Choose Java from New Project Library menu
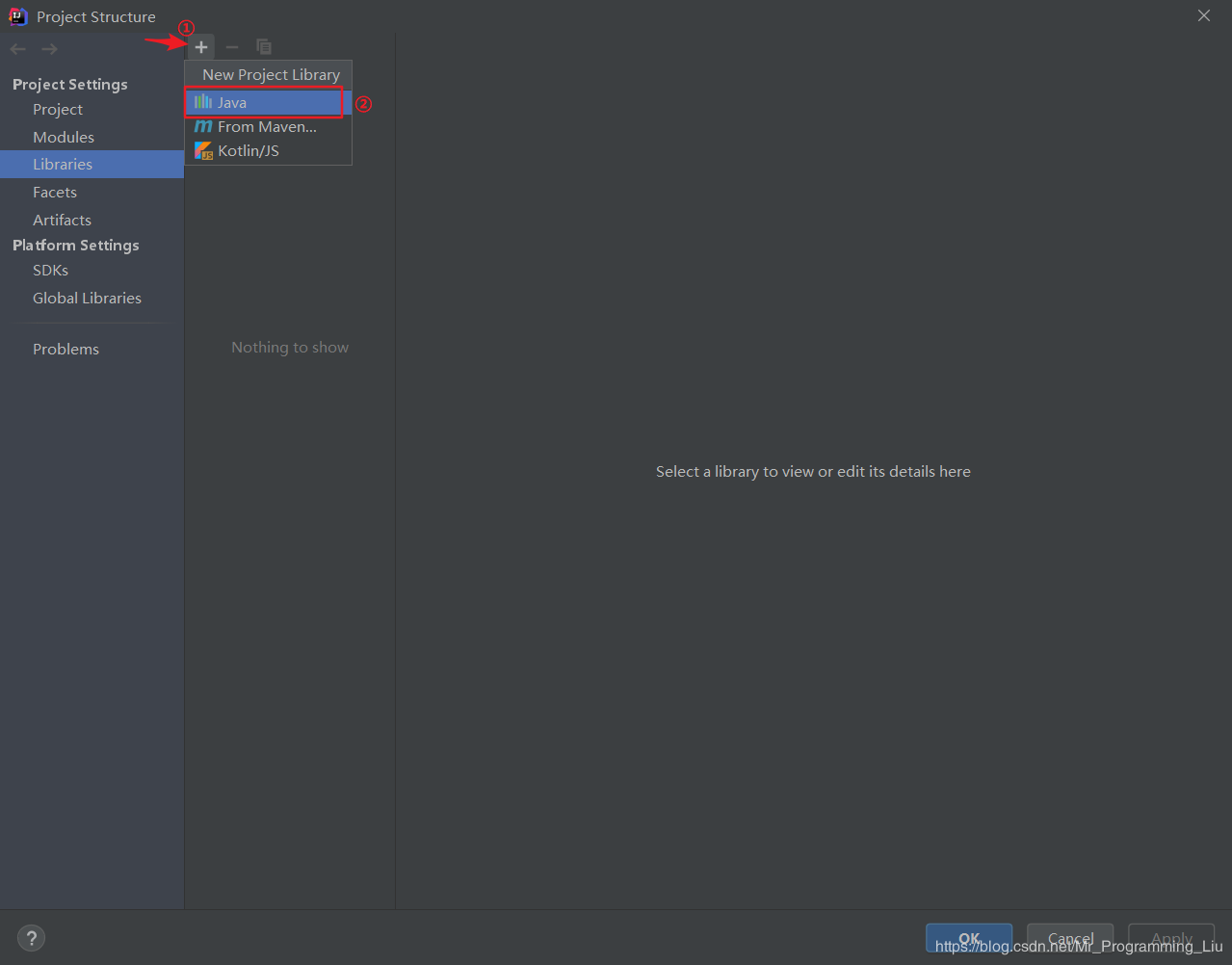 268,102
